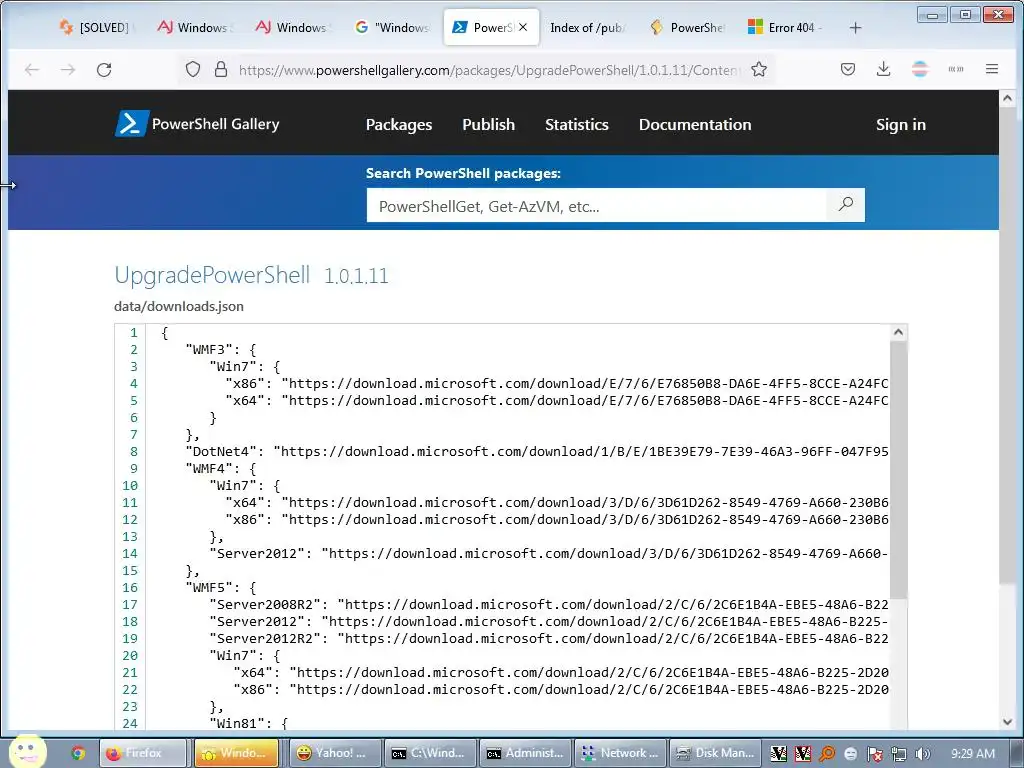
Task: Open the Firefox downloads panel
Action: click(884, 69)
